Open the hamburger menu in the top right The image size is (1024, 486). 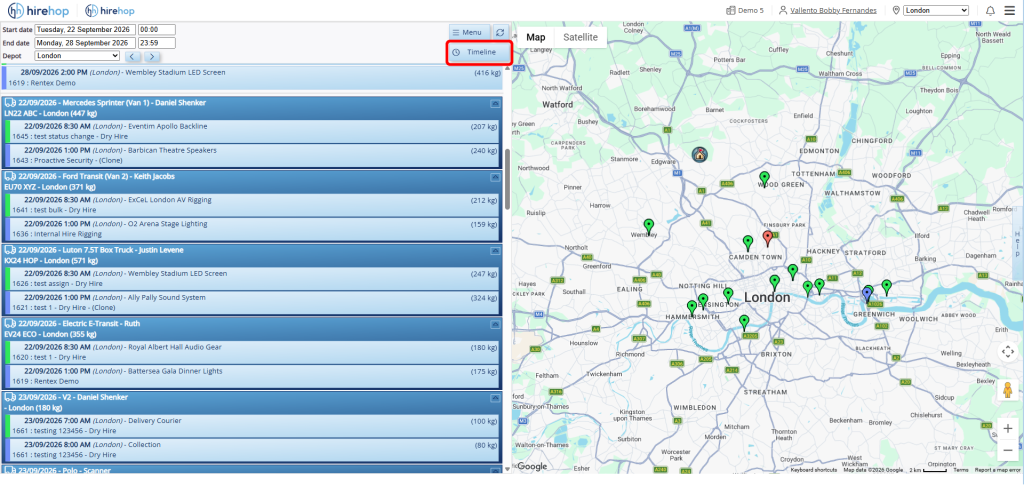tap(1010, 10)
